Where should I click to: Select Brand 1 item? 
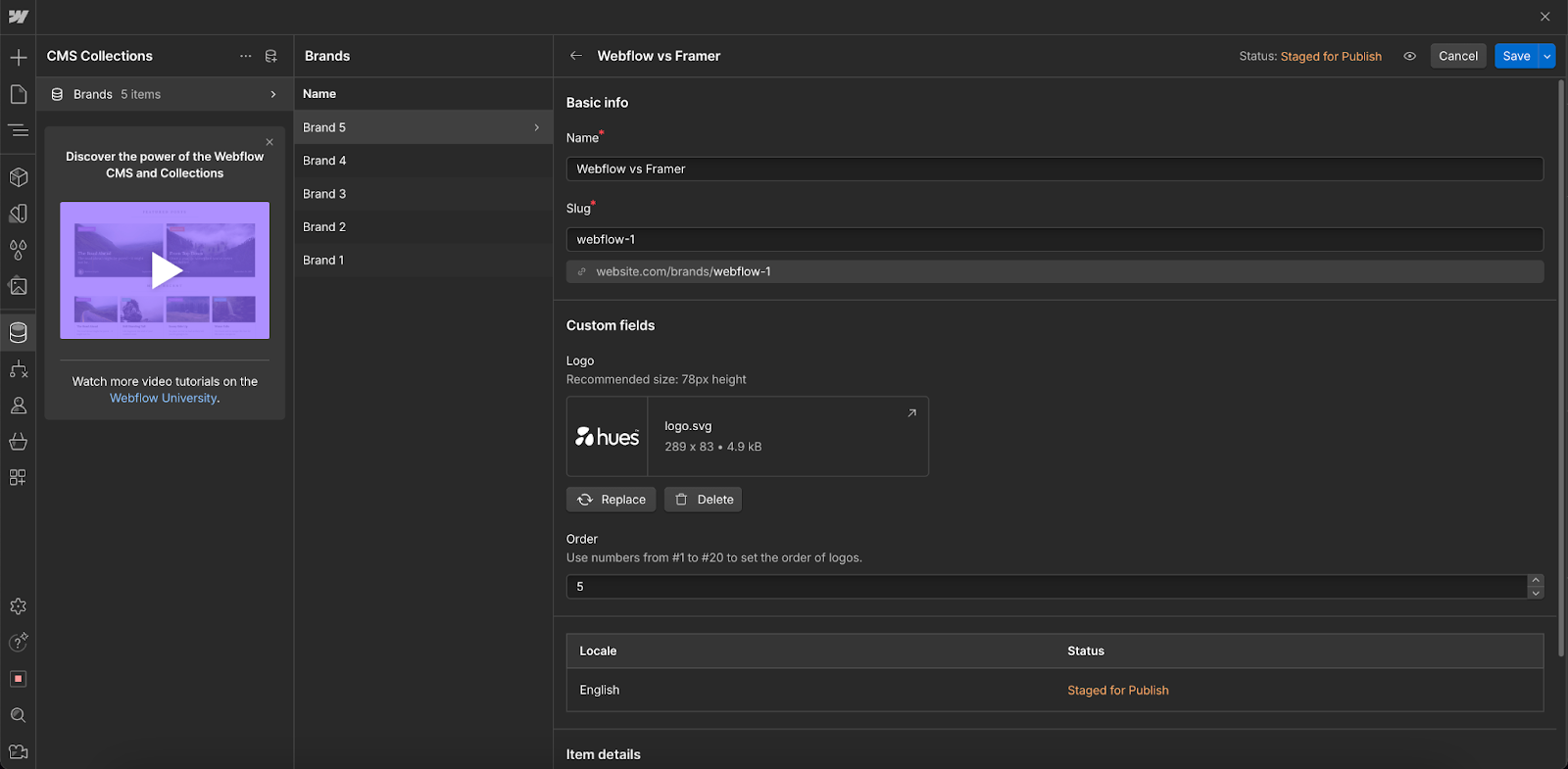click(x=423, y=260)
